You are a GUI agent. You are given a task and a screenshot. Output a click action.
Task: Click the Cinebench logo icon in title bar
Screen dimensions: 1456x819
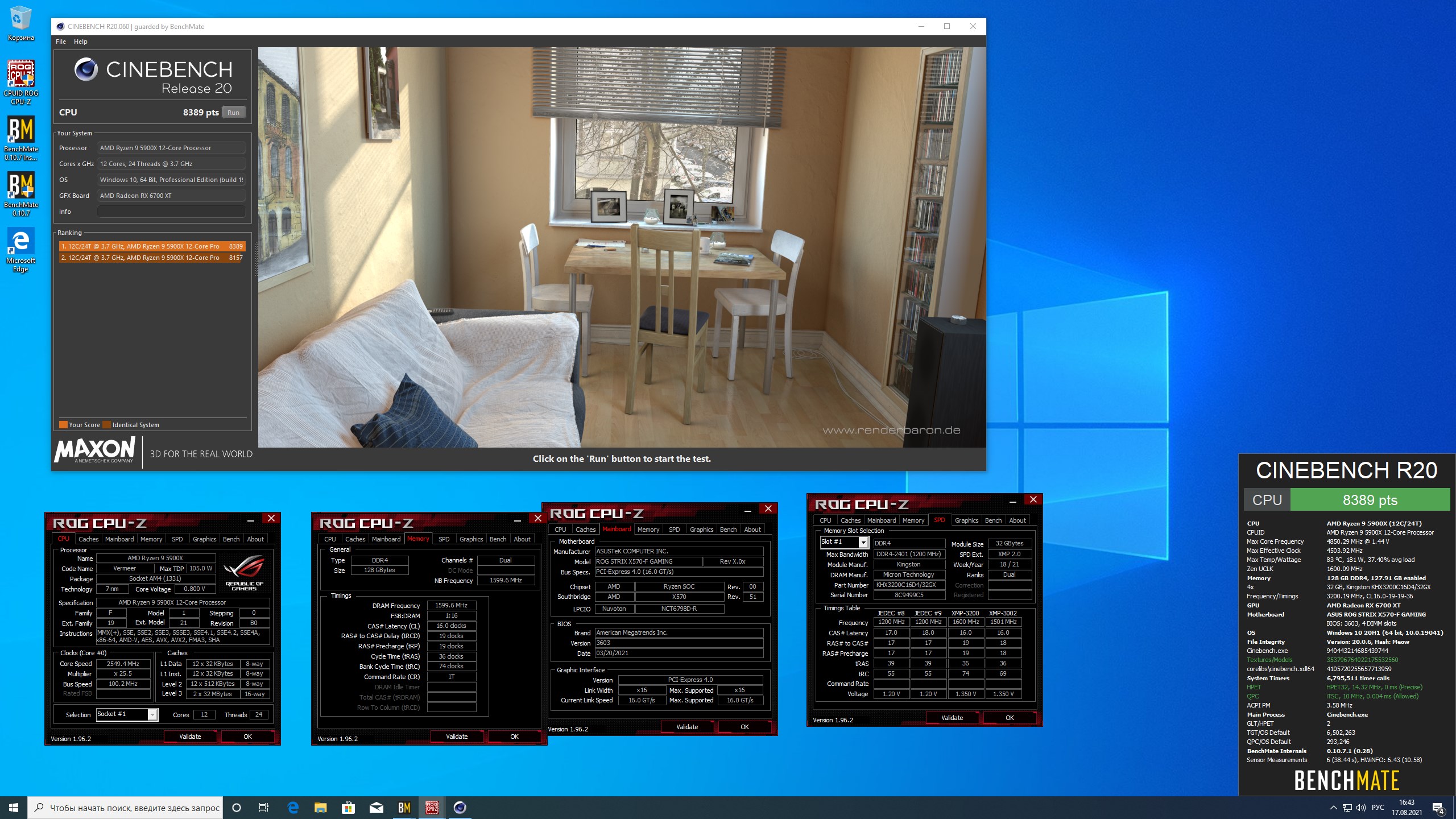[x=60, y=26]
